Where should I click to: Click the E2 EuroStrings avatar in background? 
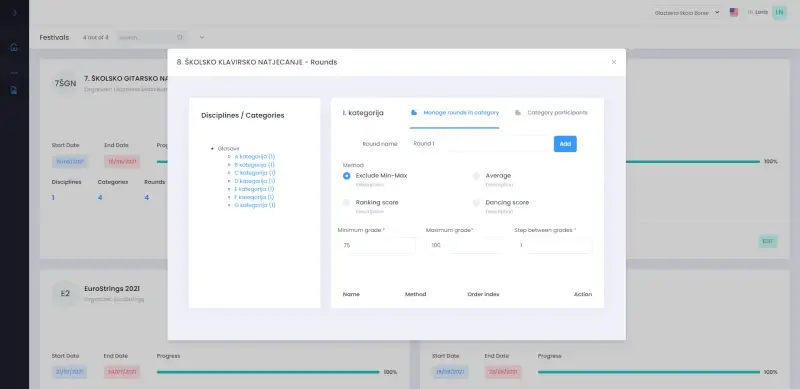coord(65,294)
